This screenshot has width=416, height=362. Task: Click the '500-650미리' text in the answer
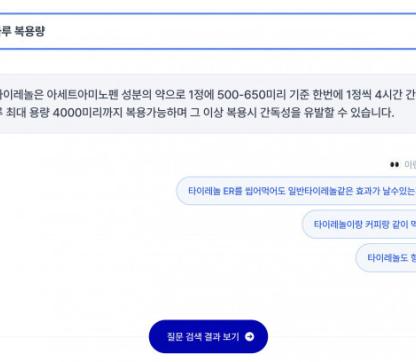point(251,95)
